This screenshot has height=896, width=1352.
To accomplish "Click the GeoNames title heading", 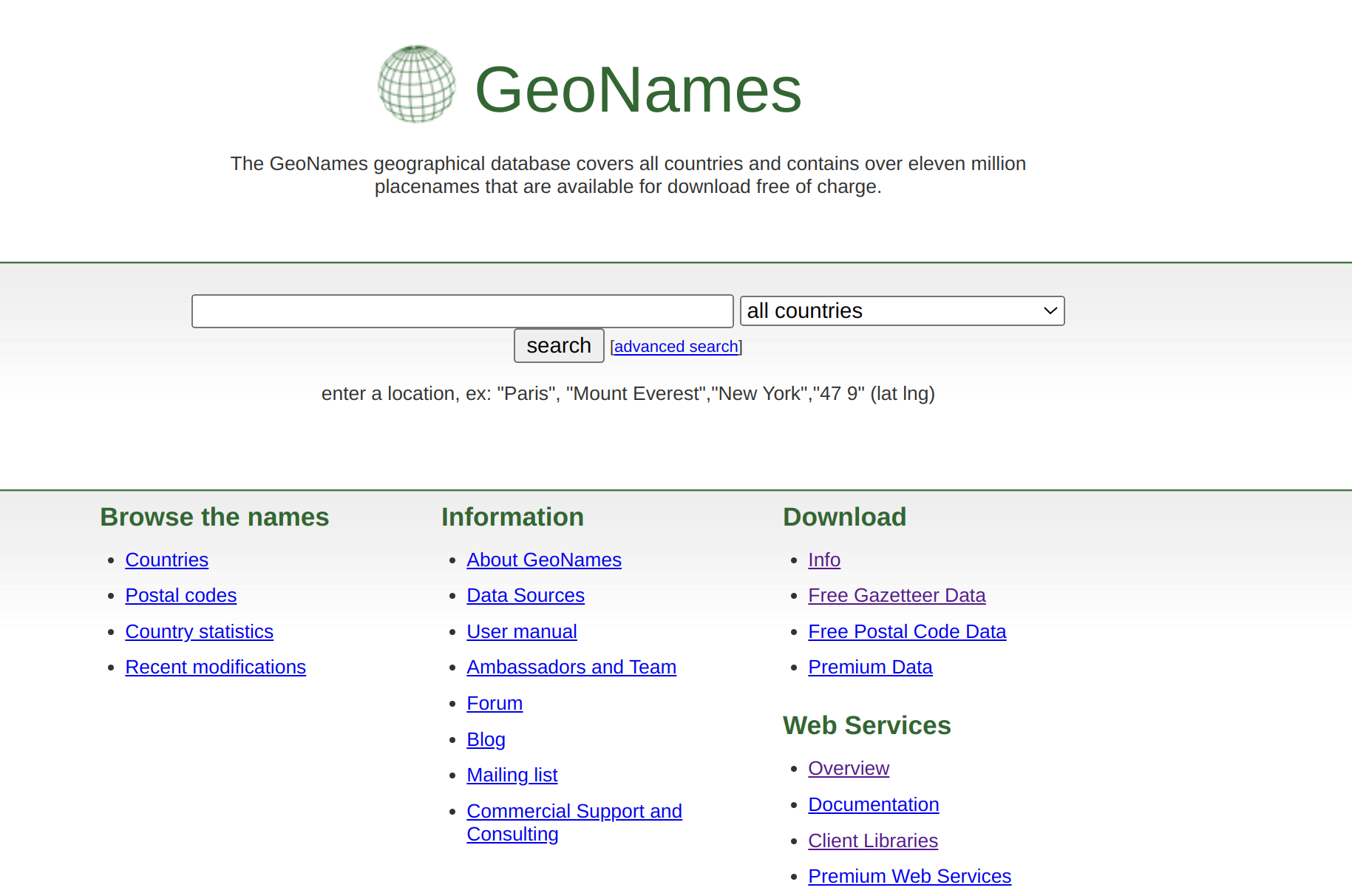I will (639, 89).
